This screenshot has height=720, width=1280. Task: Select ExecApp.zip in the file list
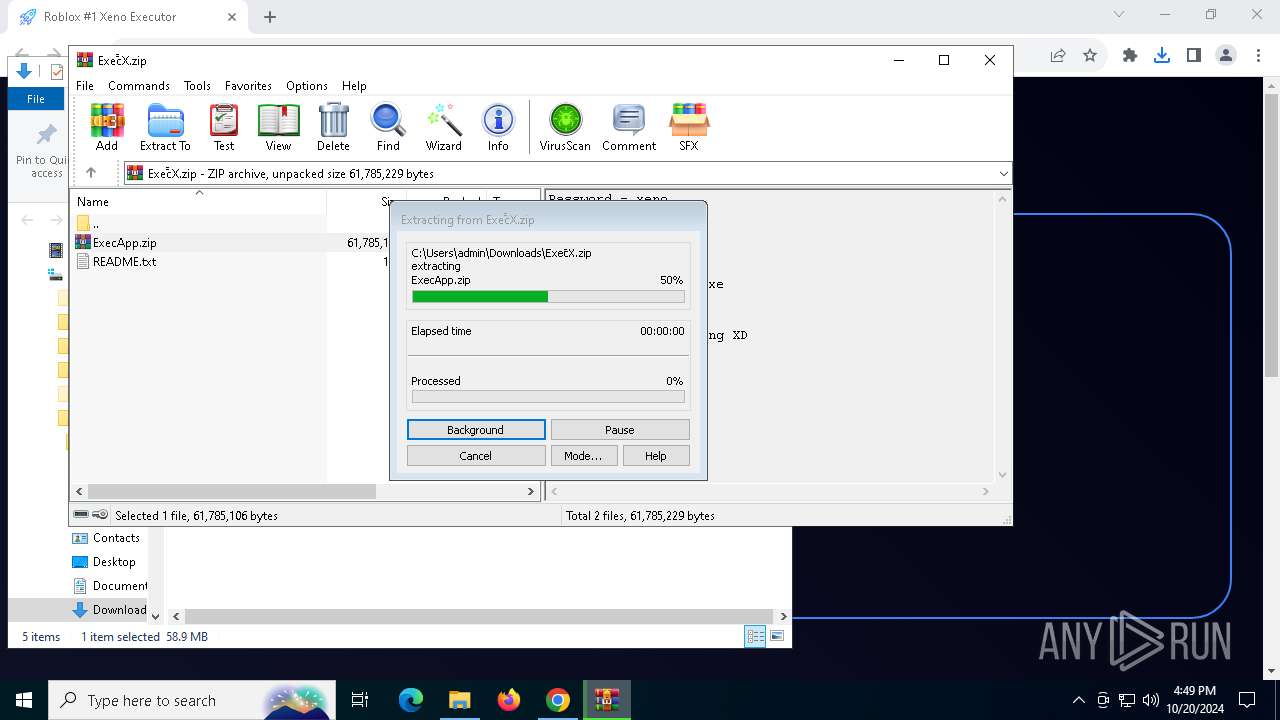coord(124,243)
